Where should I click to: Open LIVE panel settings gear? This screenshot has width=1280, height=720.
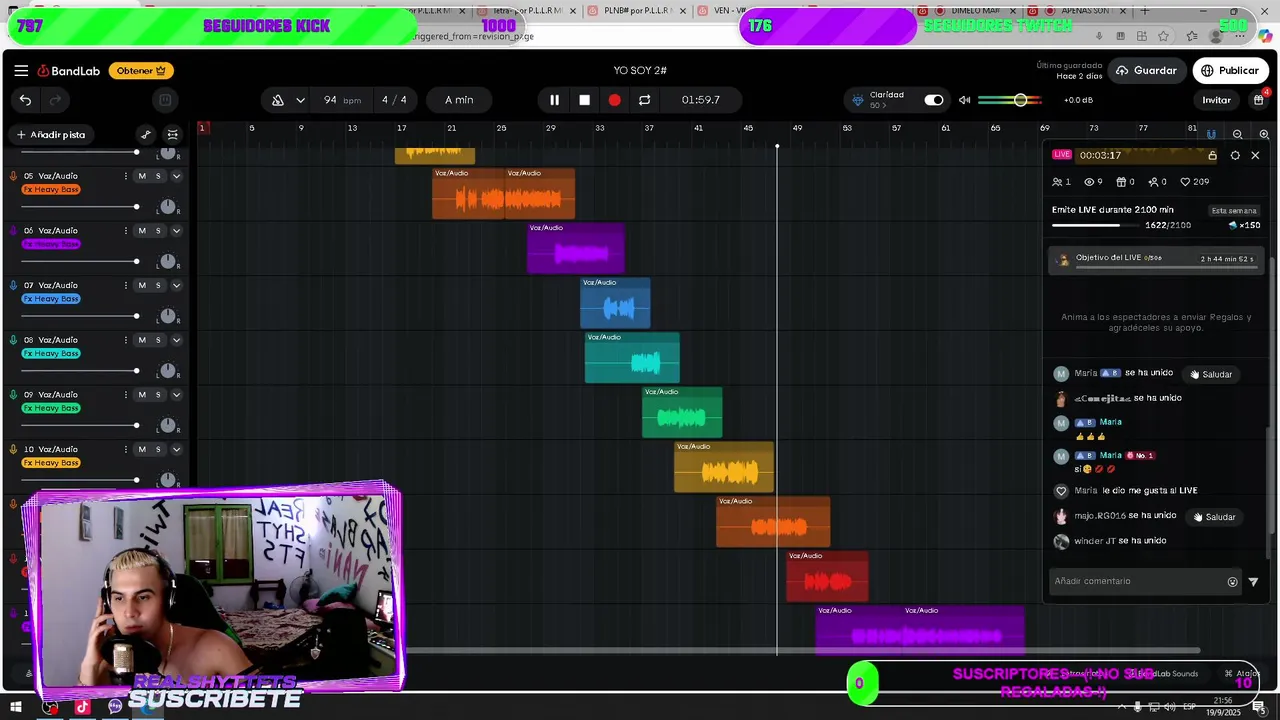pos(1235,156)
